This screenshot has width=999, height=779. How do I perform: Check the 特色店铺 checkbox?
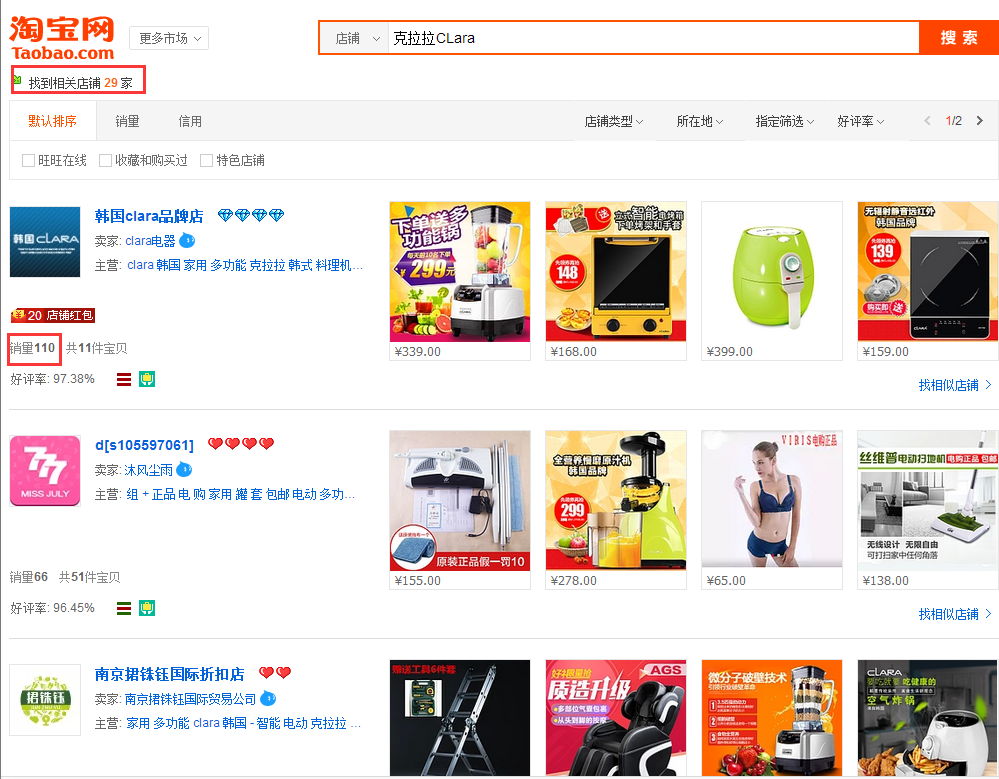point(206,161)
